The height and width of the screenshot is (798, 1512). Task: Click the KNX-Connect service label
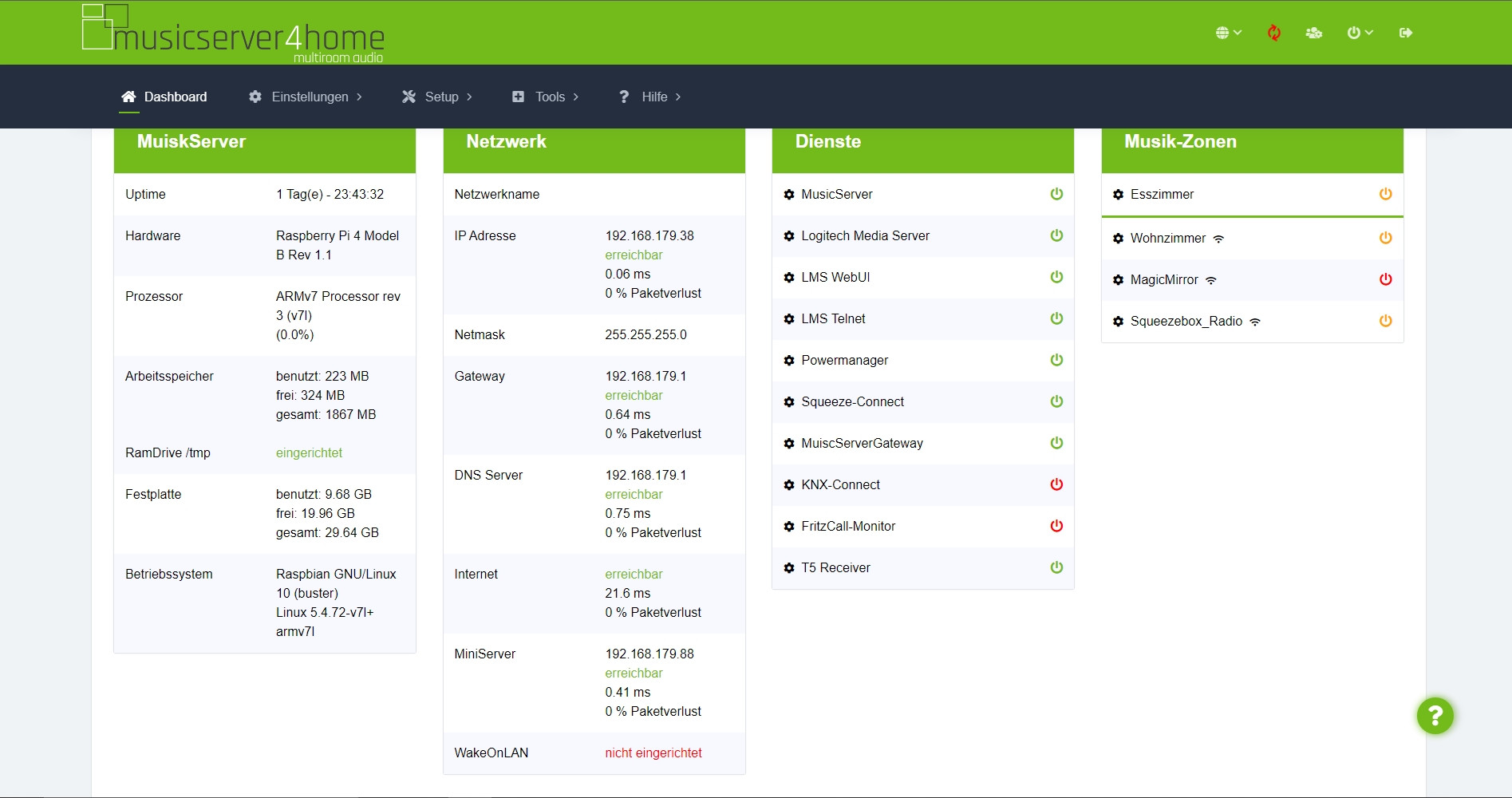click(x=841, y=485)
